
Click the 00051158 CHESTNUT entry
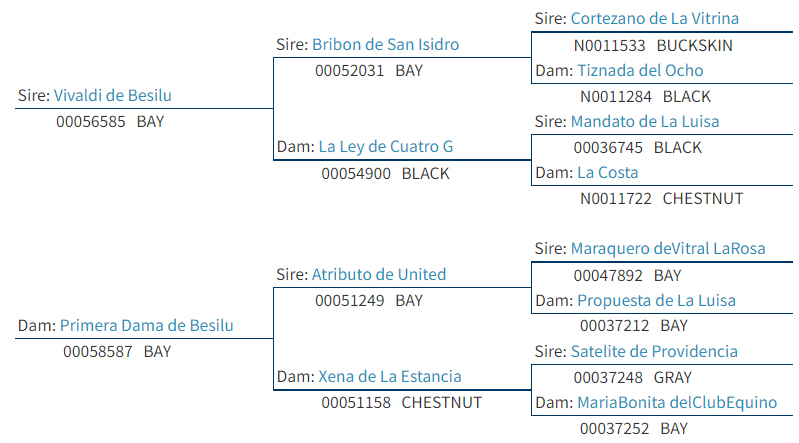coord(402,403)
